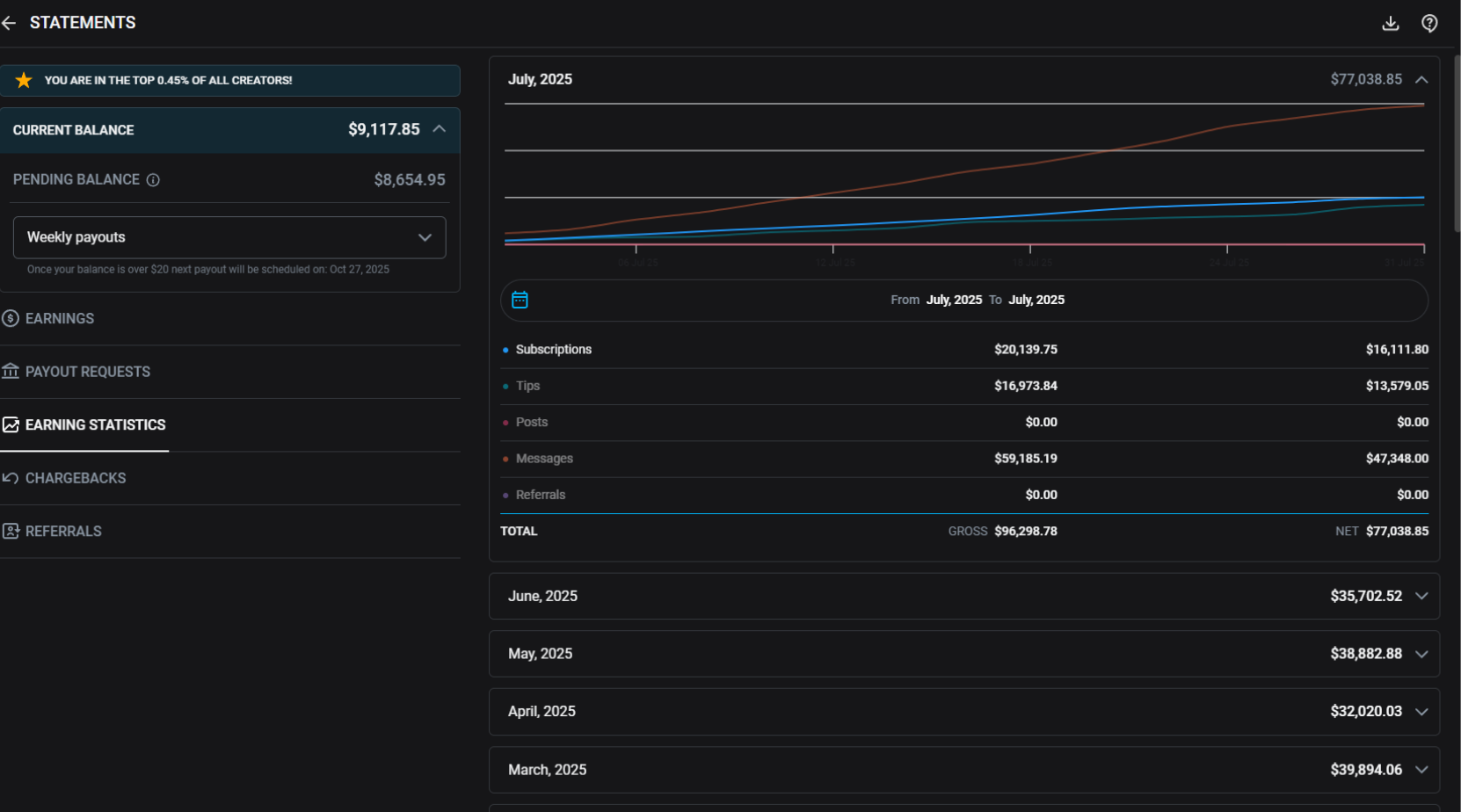Open the calendar icon in the date range bar
Viewport: 1461px width, 812px height.
[x=520, y=300]
